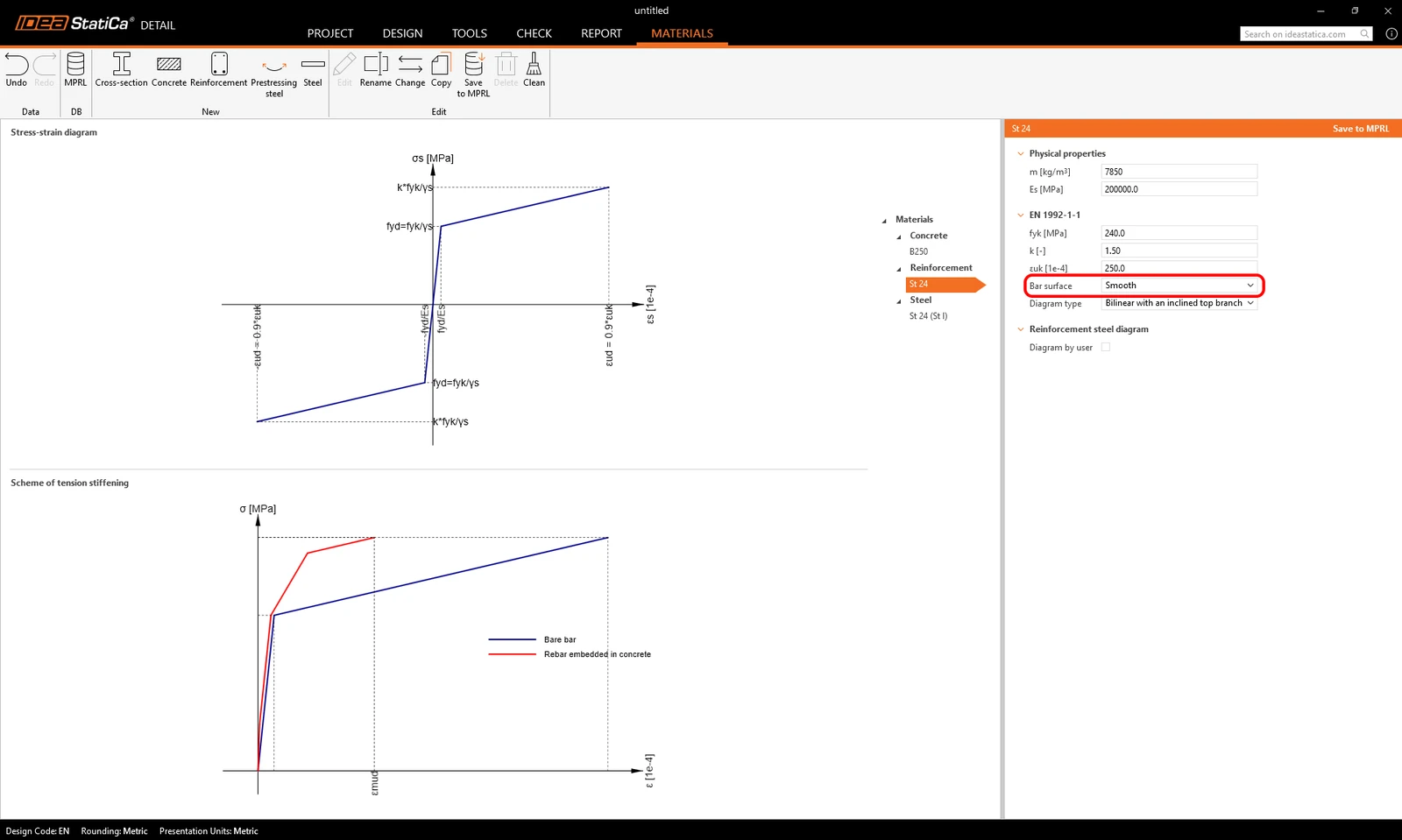
Task: Click the Copy material icon
Action: coord(441,65)
